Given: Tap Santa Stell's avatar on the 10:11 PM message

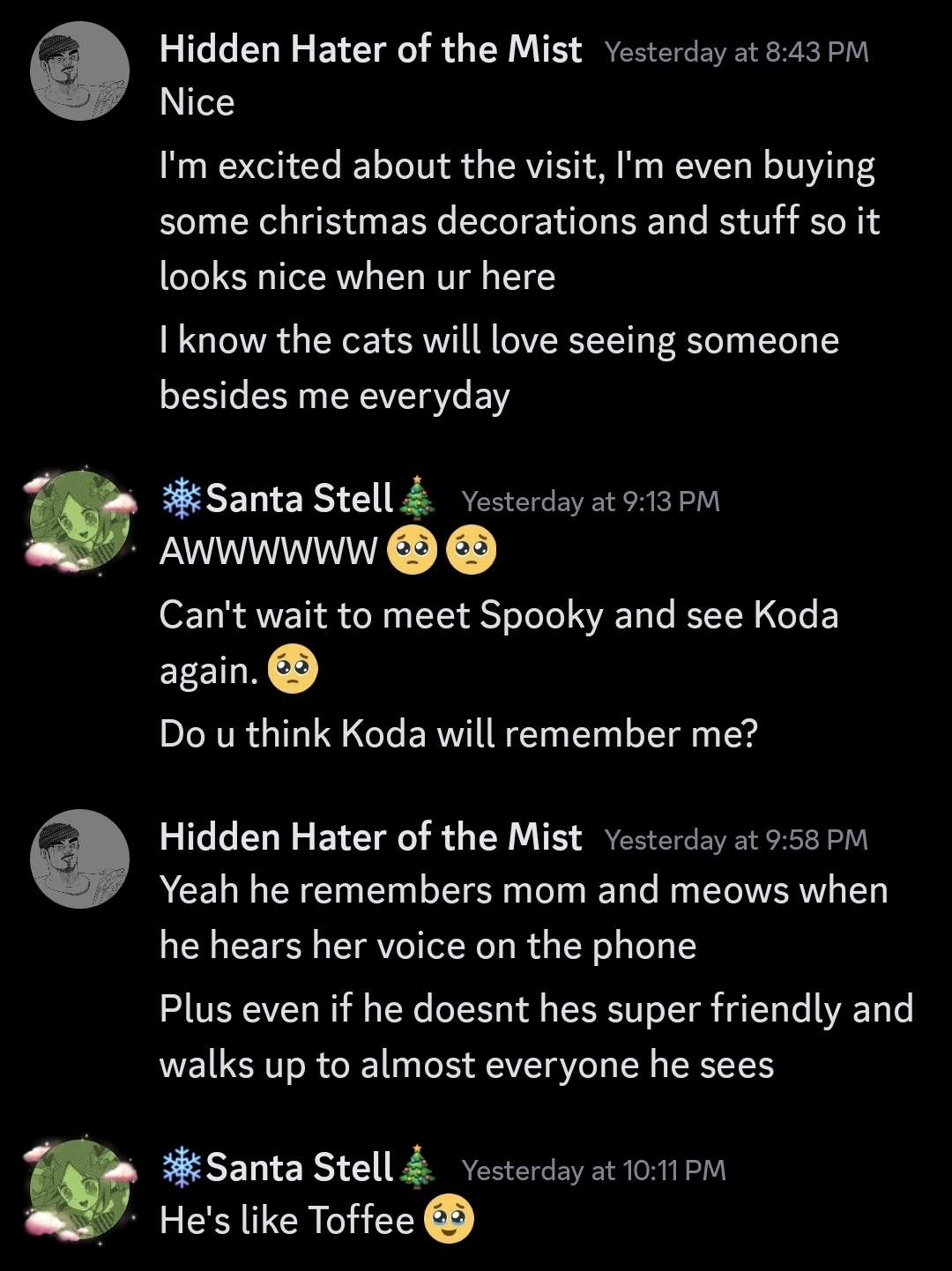Looking at the screenshot, I should 80,1190.
